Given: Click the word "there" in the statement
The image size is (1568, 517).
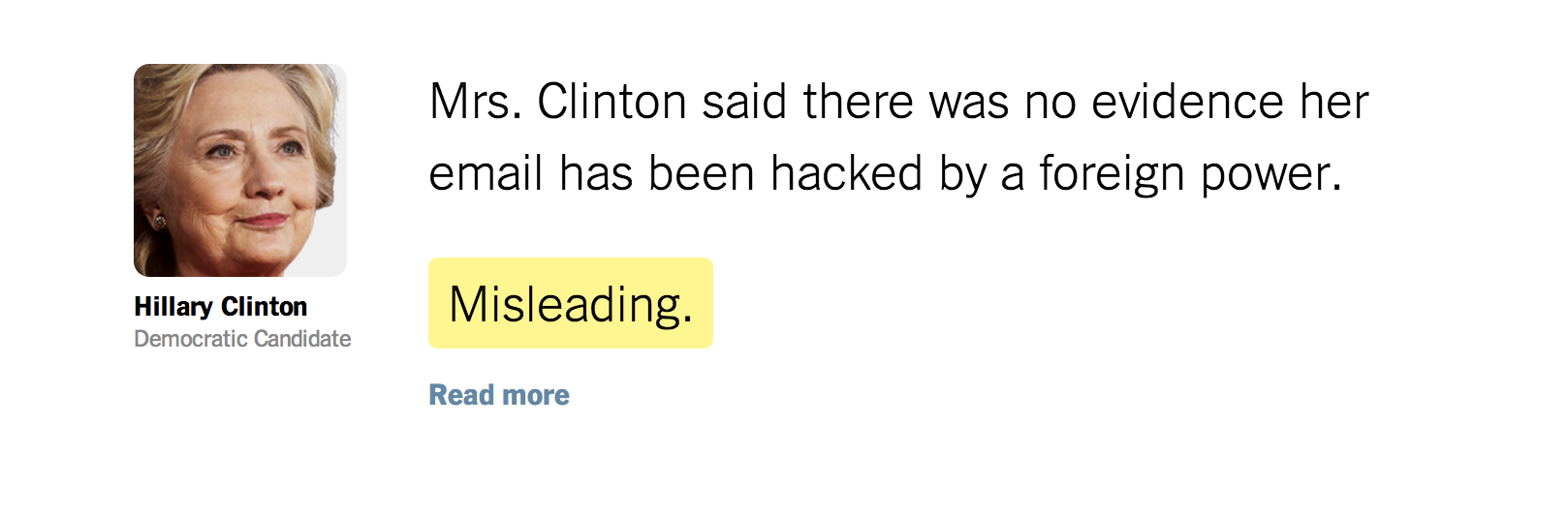Looking at the screenshot, I should coord(858,103).
